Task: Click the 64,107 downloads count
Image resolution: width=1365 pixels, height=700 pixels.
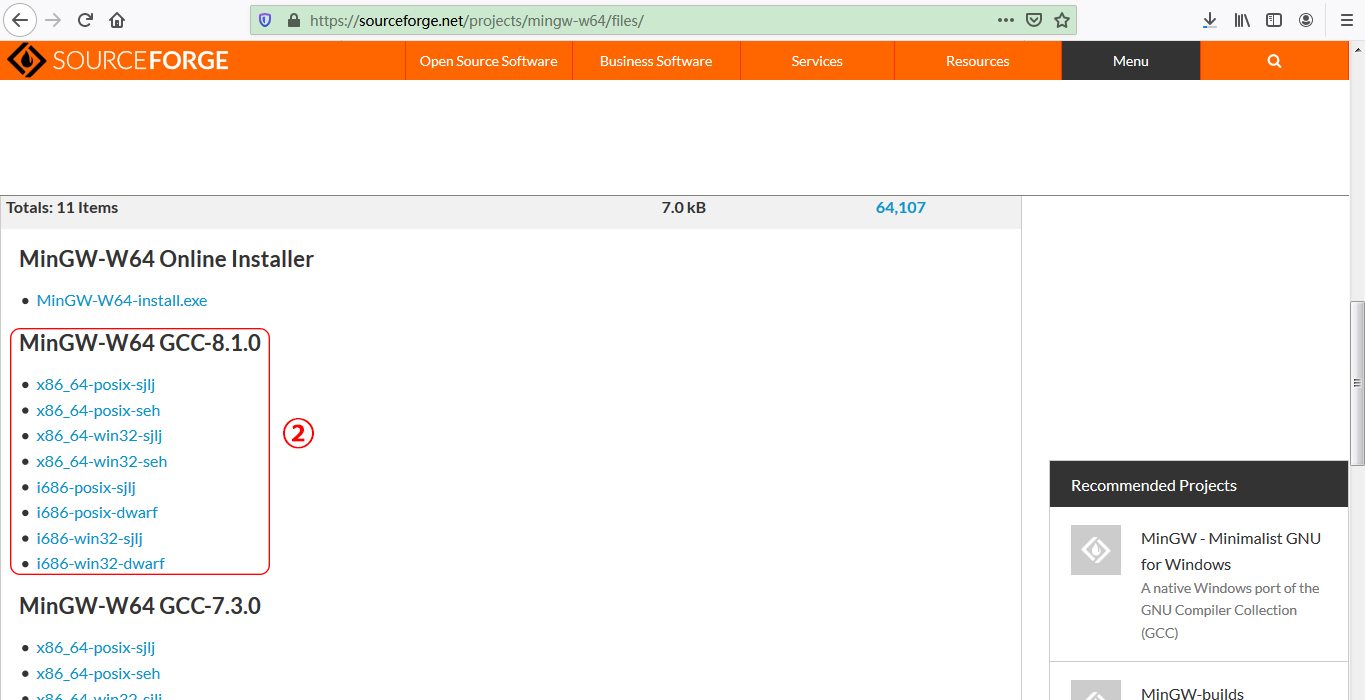Action: pyautogui.click(x=901, y=208)
